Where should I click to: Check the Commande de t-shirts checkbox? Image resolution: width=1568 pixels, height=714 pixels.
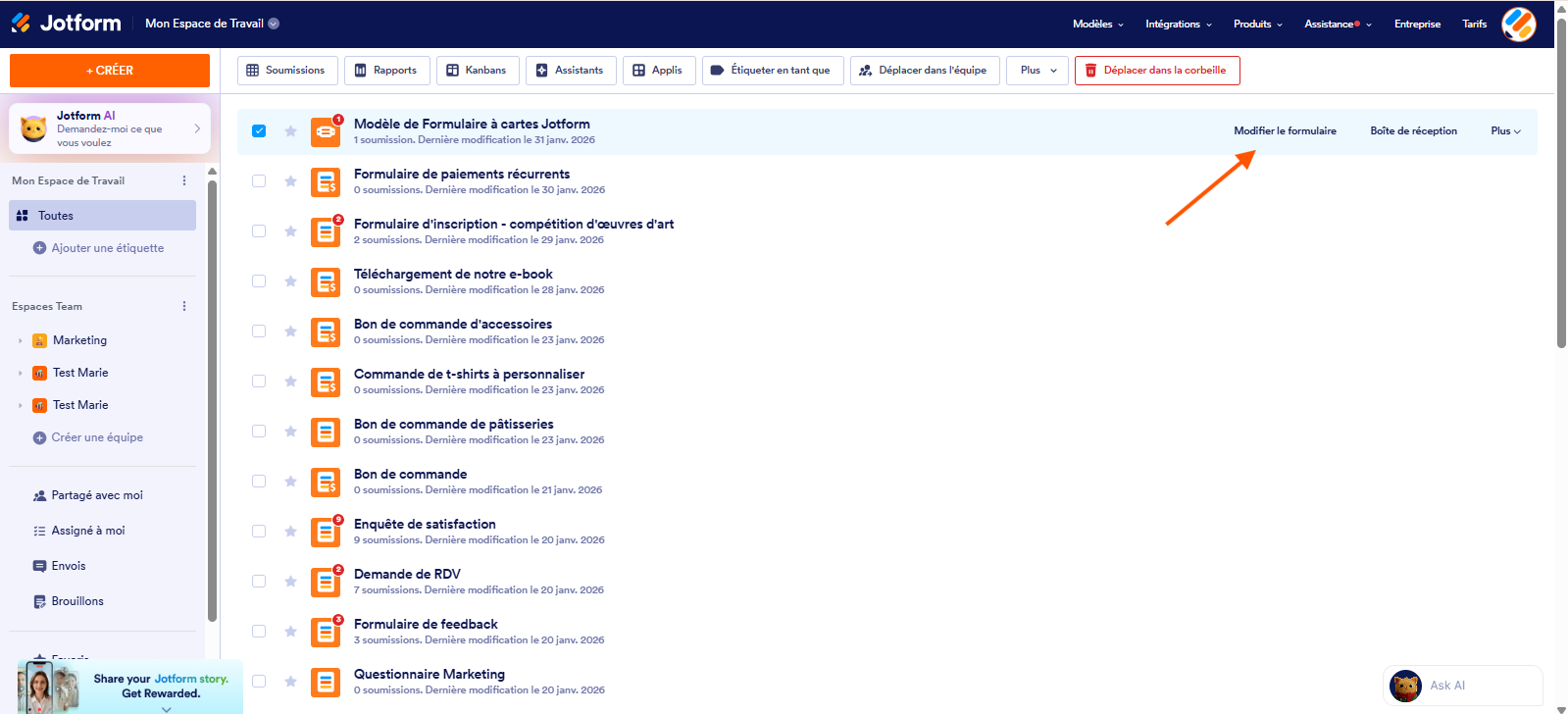259,381
